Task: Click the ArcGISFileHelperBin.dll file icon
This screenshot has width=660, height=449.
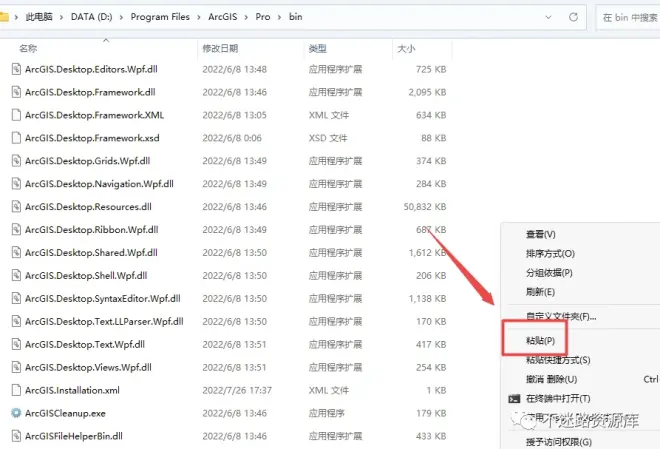Action: [x=16, y=436]
